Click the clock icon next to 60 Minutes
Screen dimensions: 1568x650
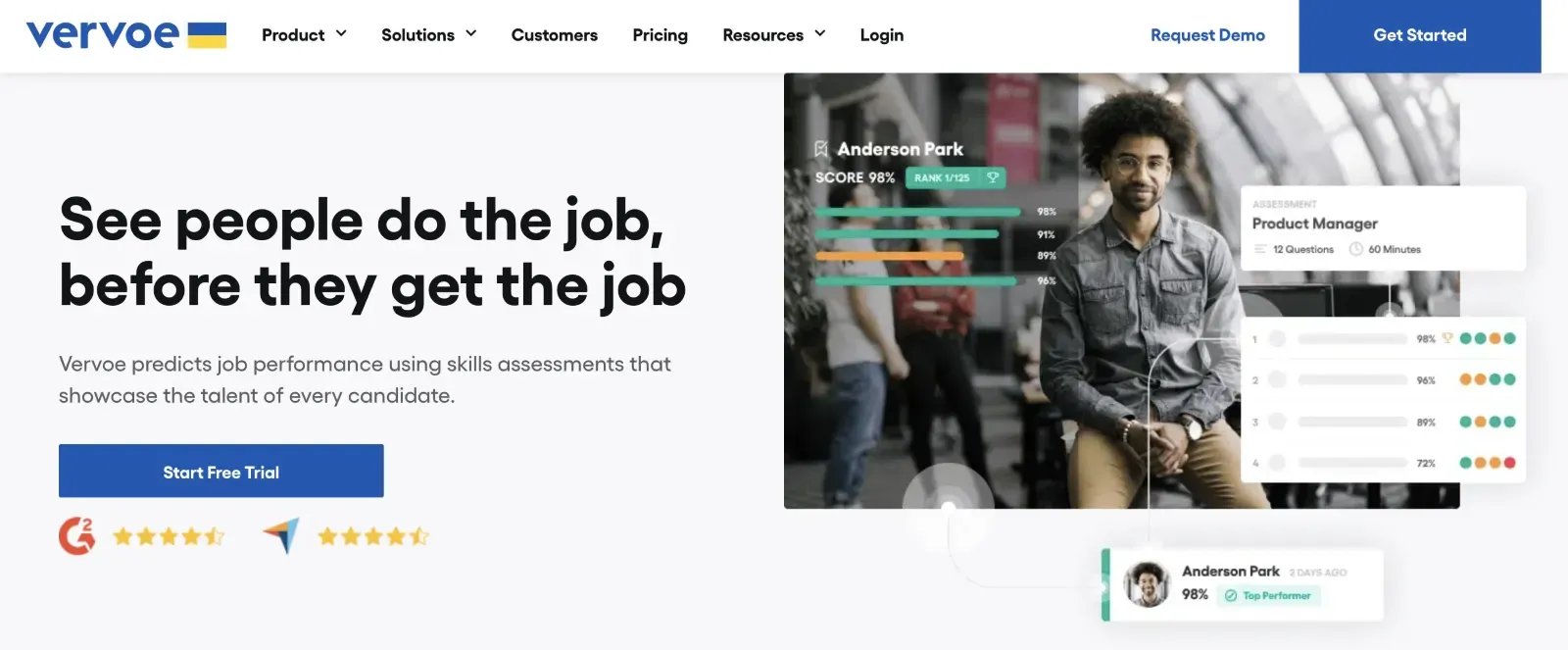[x=1356, y=249]
